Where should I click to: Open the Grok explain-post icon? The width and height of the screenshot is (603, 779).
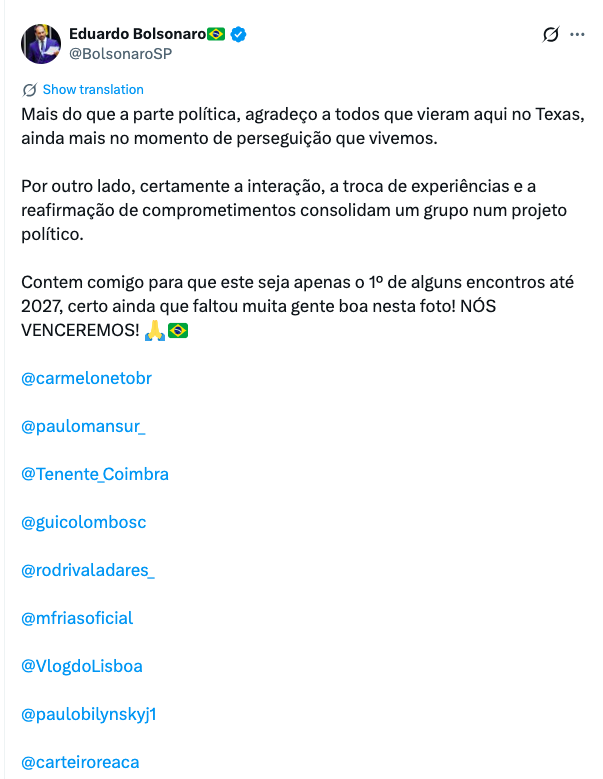coord(550,35)
